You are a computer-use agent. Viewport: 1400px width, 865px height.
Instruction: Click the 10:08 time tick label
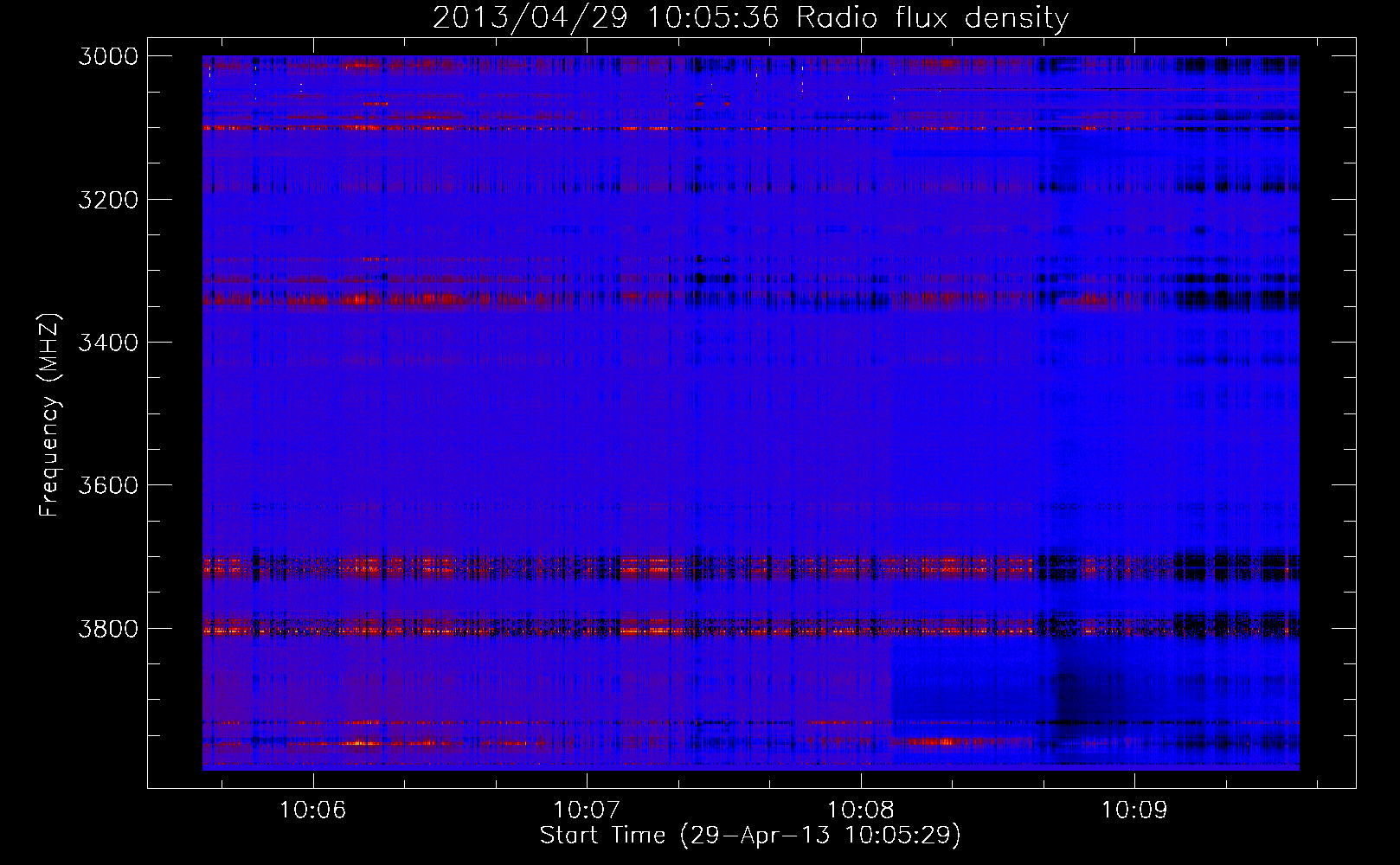click(860, 811)
